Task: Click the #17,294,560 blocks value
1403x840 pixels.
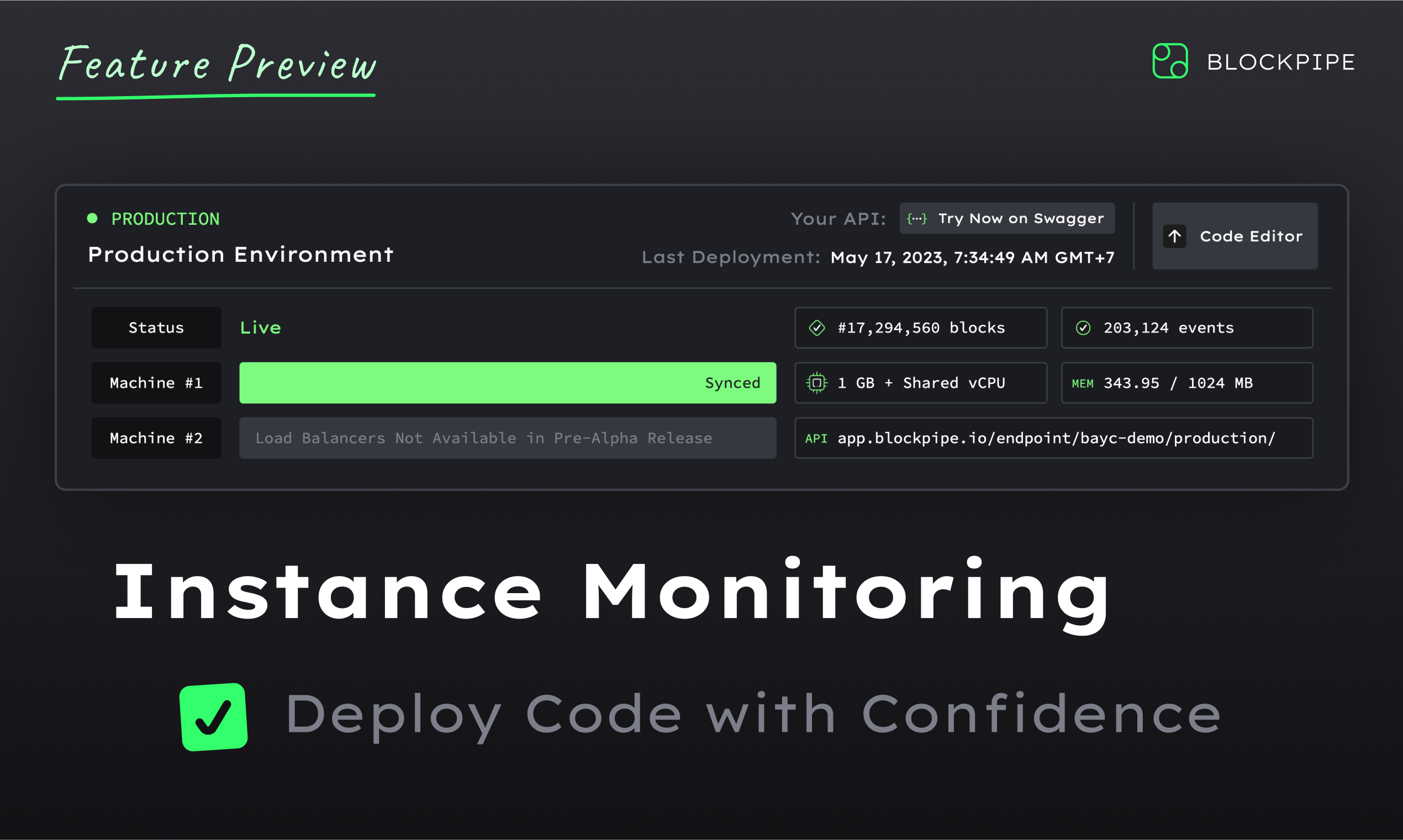Action: (x=921, y=327)
